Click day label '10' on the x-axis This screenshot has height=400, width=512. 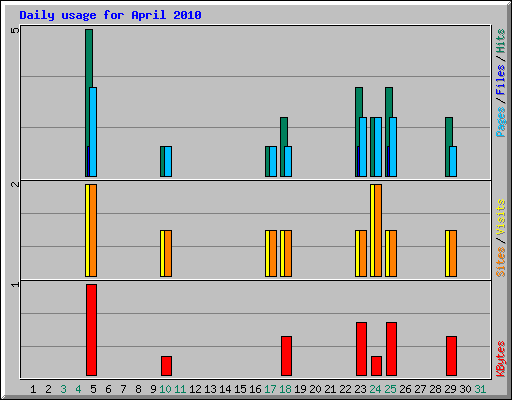pos(165,389)
